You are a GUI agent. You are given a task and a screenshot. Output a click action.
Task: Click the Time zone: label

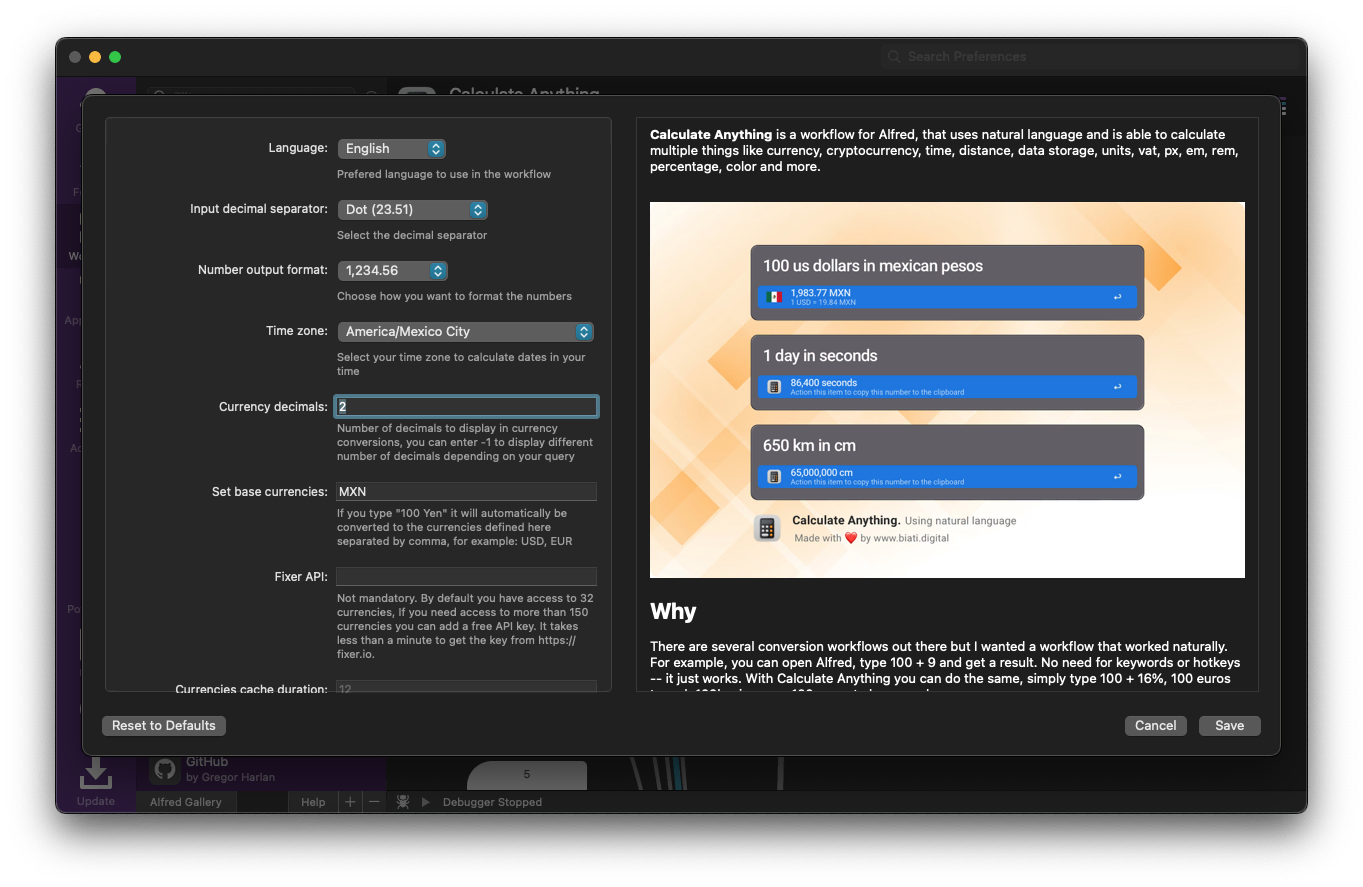point(297,331)
